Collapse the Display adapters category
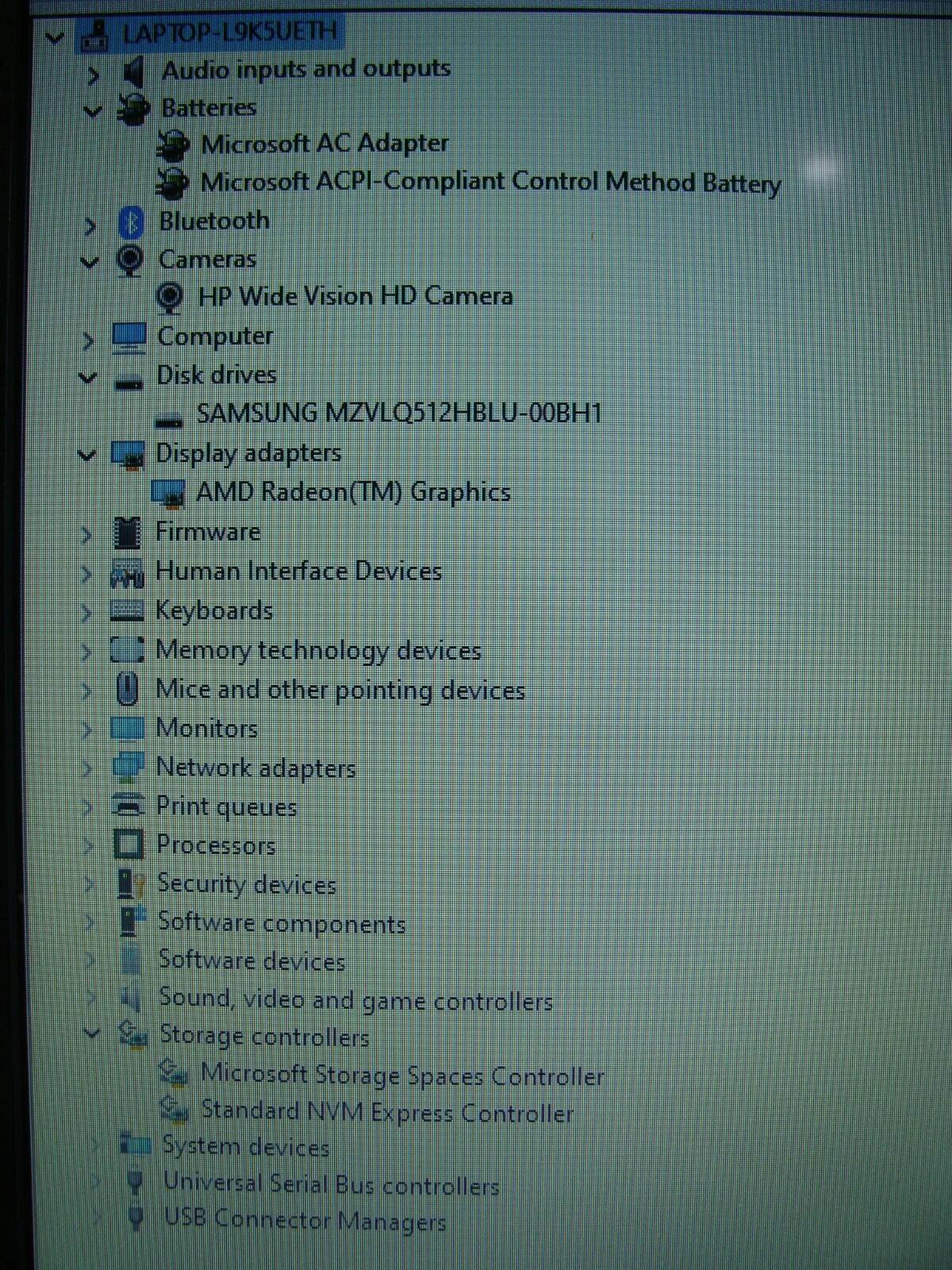This screenshot has width=952, height=1270. (x=87, y=456)
